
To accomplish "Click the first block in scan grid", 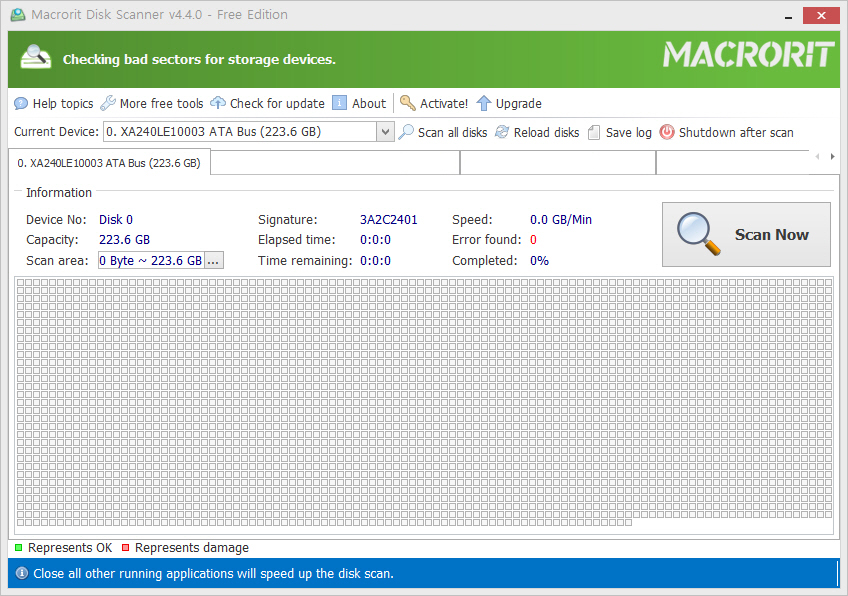I will click(x=21, y=283).
